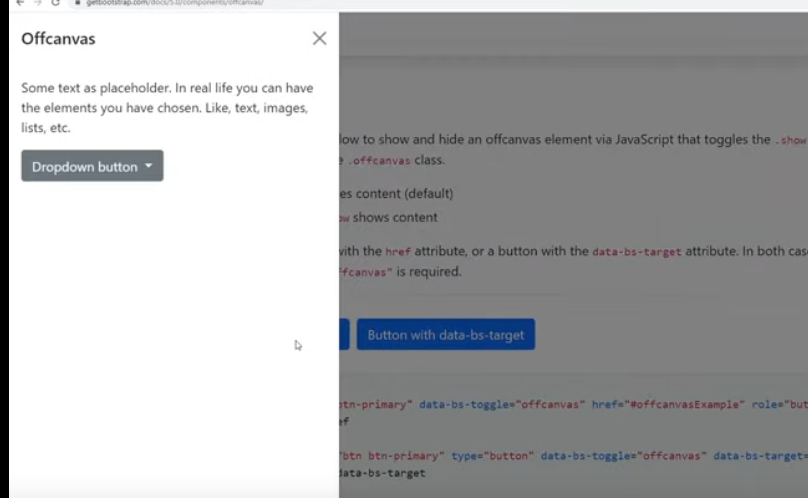Click the Offcanvas panel heading
Viewport: 808px width, 498px height.
point(58,39)
